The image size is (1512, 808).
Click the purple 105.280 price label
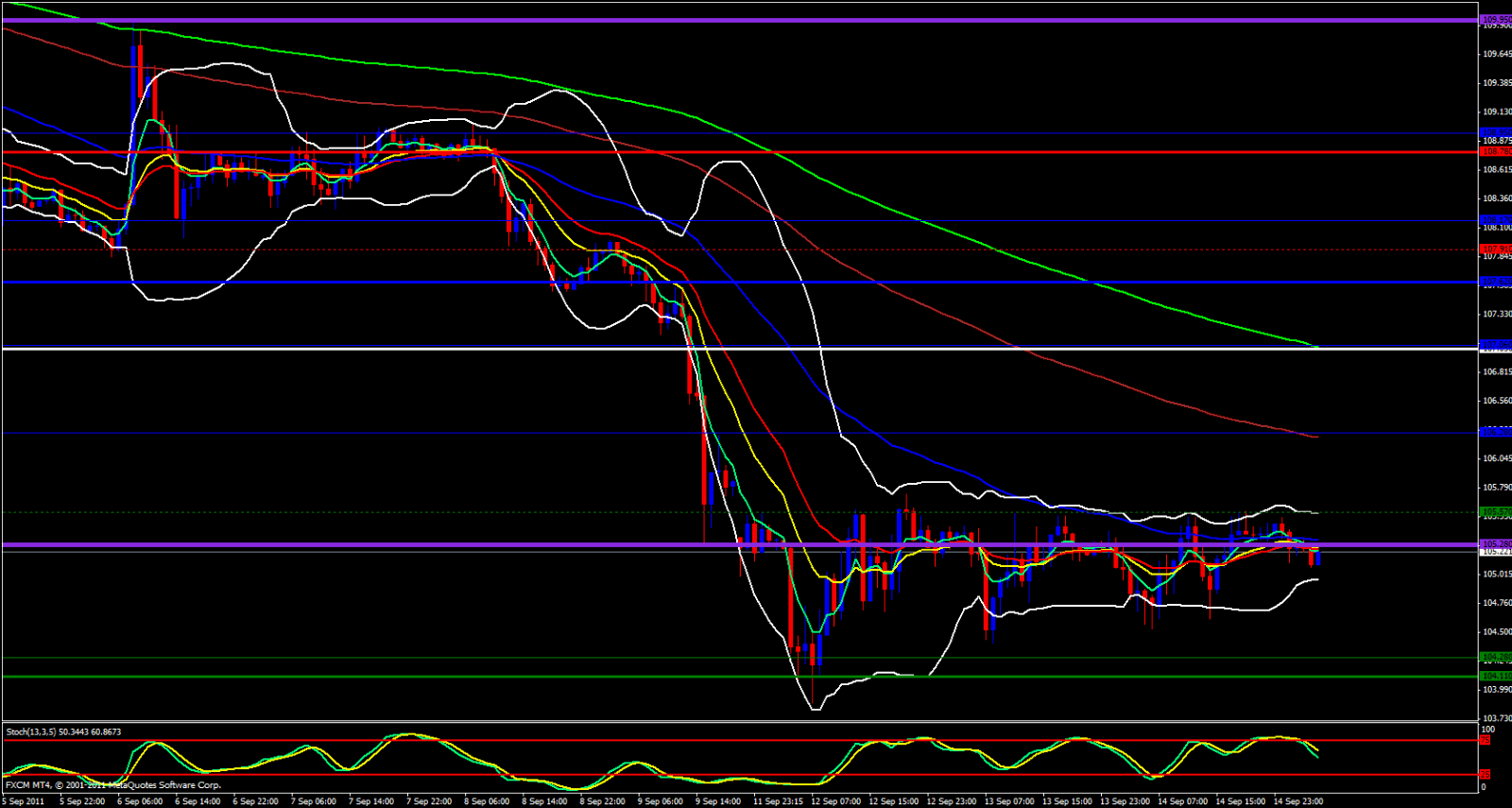coord(1495,543)
